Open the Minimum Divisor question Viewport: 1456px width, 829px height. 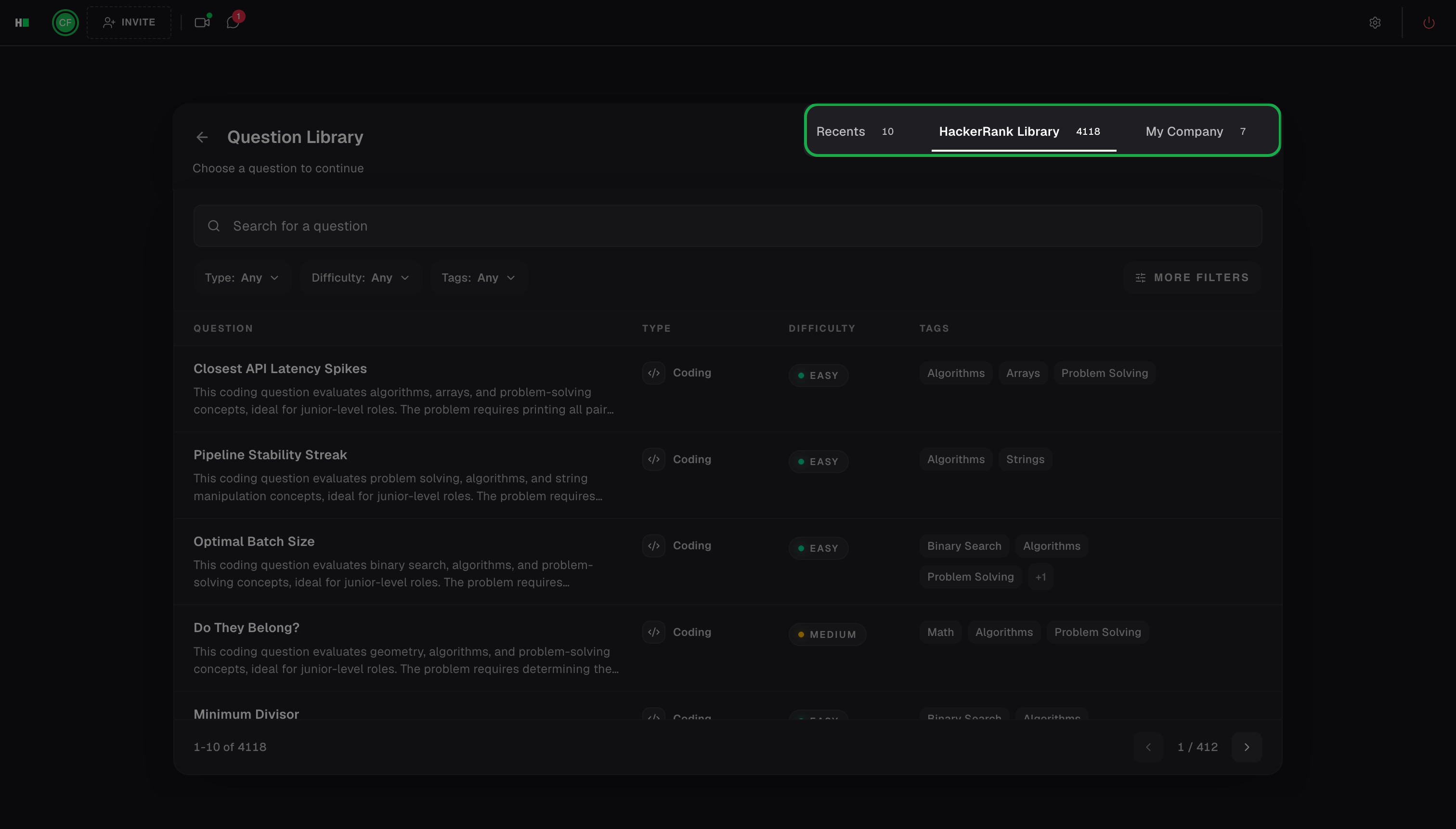tap(246, 714)
